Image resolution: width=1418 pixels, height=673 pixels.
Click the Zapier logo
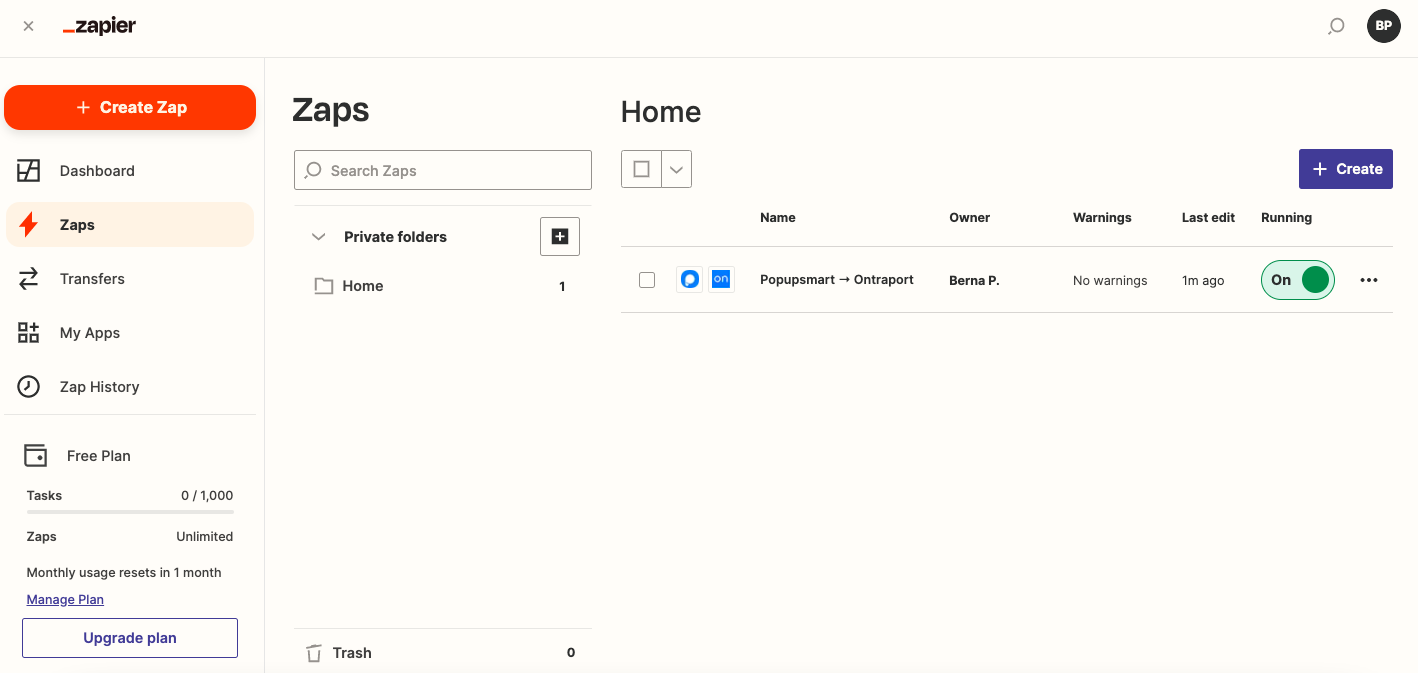(x=99, y=27)
